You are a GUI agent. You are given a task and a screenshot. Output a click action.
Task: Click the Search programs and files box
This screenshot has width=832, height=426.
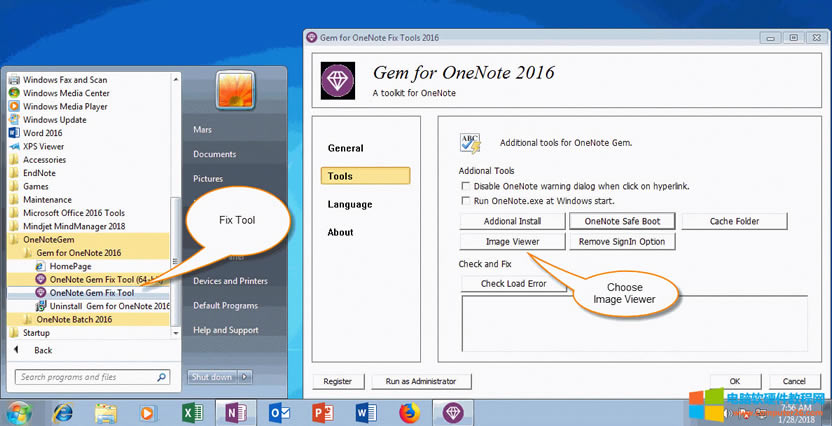click(90, 377)
